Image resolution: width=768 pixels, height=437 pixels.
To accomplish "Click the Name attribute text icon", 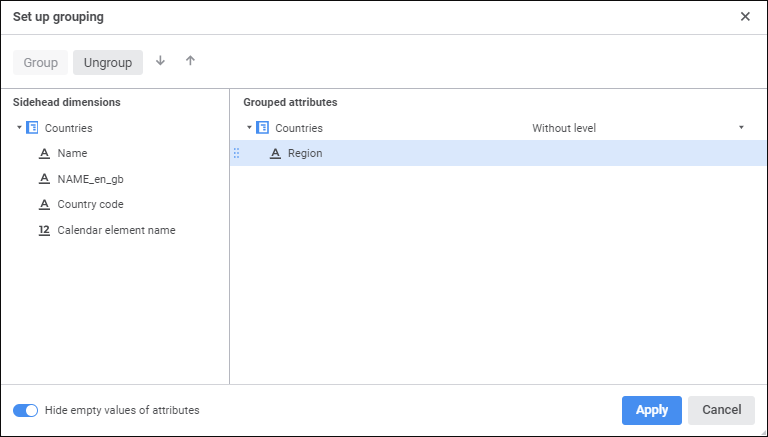I will click(44, 154).
